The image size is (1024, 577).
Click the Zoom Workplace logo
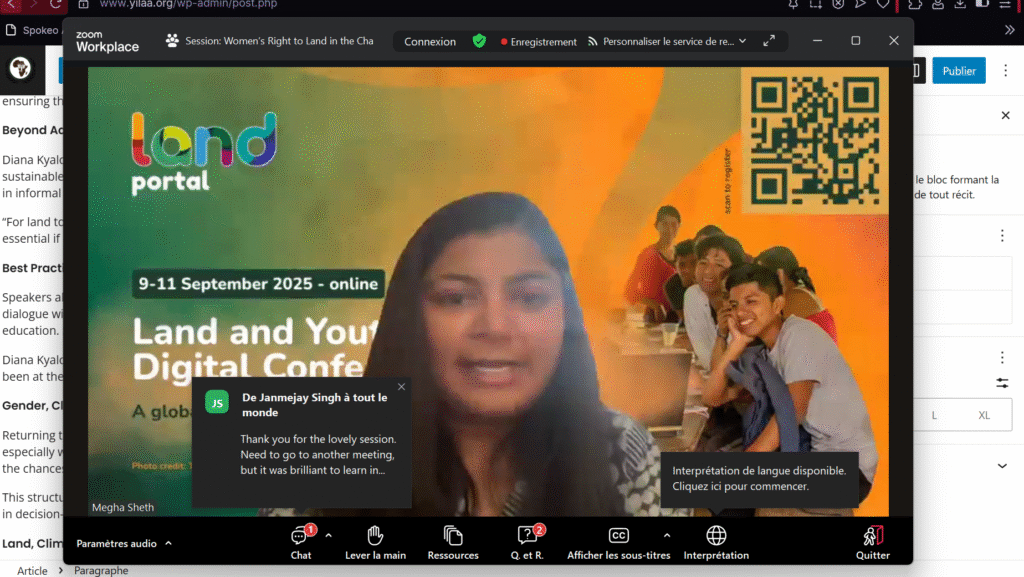[x=107, y=41]
